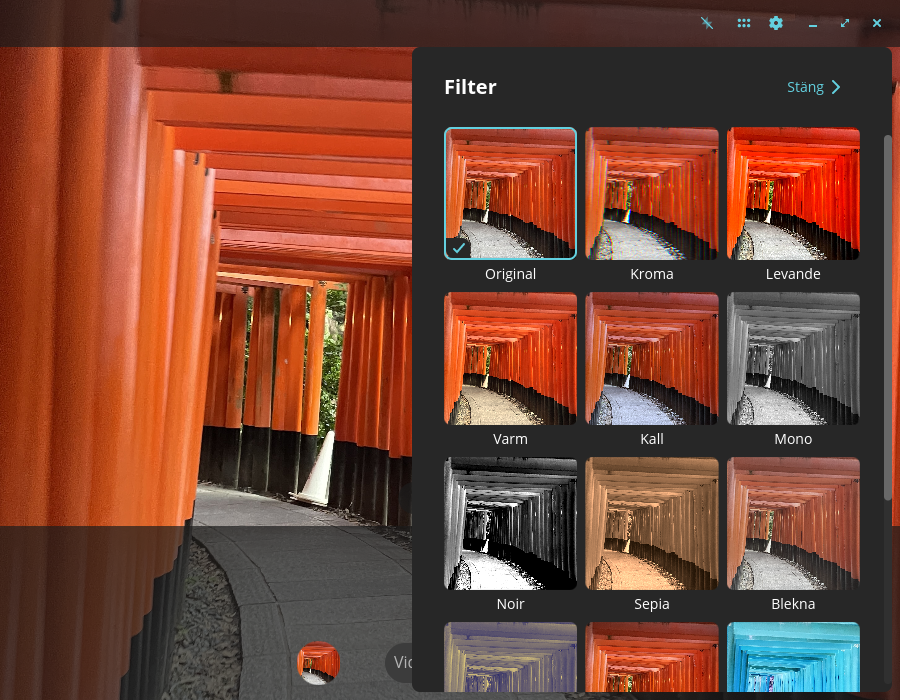Apply the Sepia filter
This screenshot has width=900, height=700.
click(651, 523)
